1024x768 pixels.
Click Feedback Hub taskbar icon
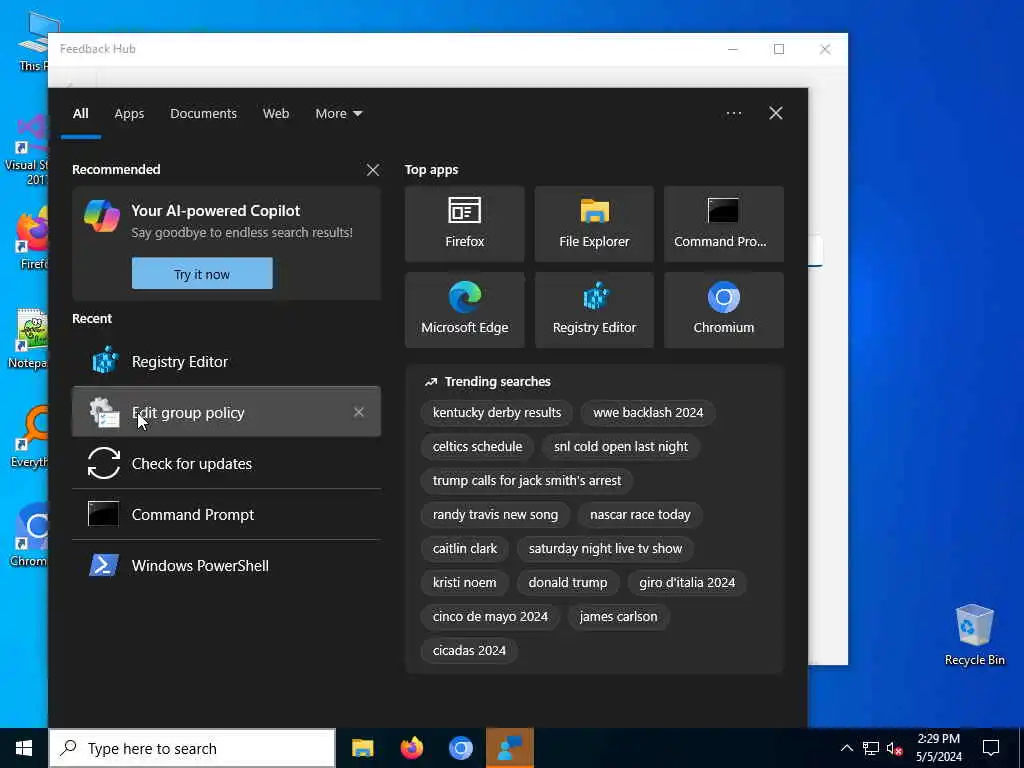click(510, 748)
